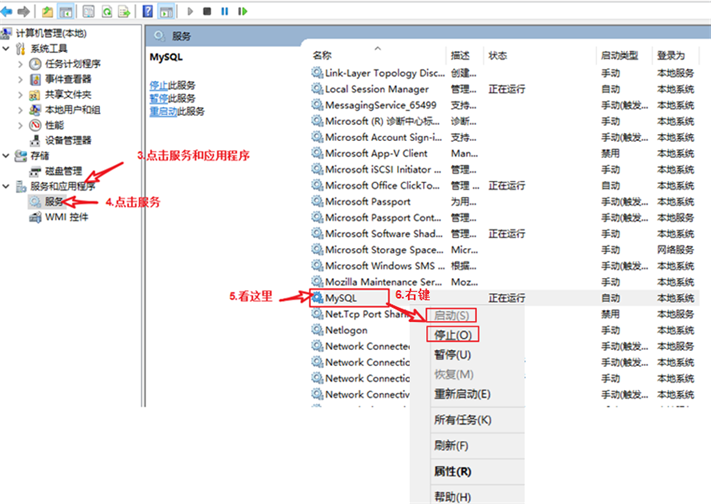
Task: Select 重新启动(E) in the context menu
Action: pos(462,394)
